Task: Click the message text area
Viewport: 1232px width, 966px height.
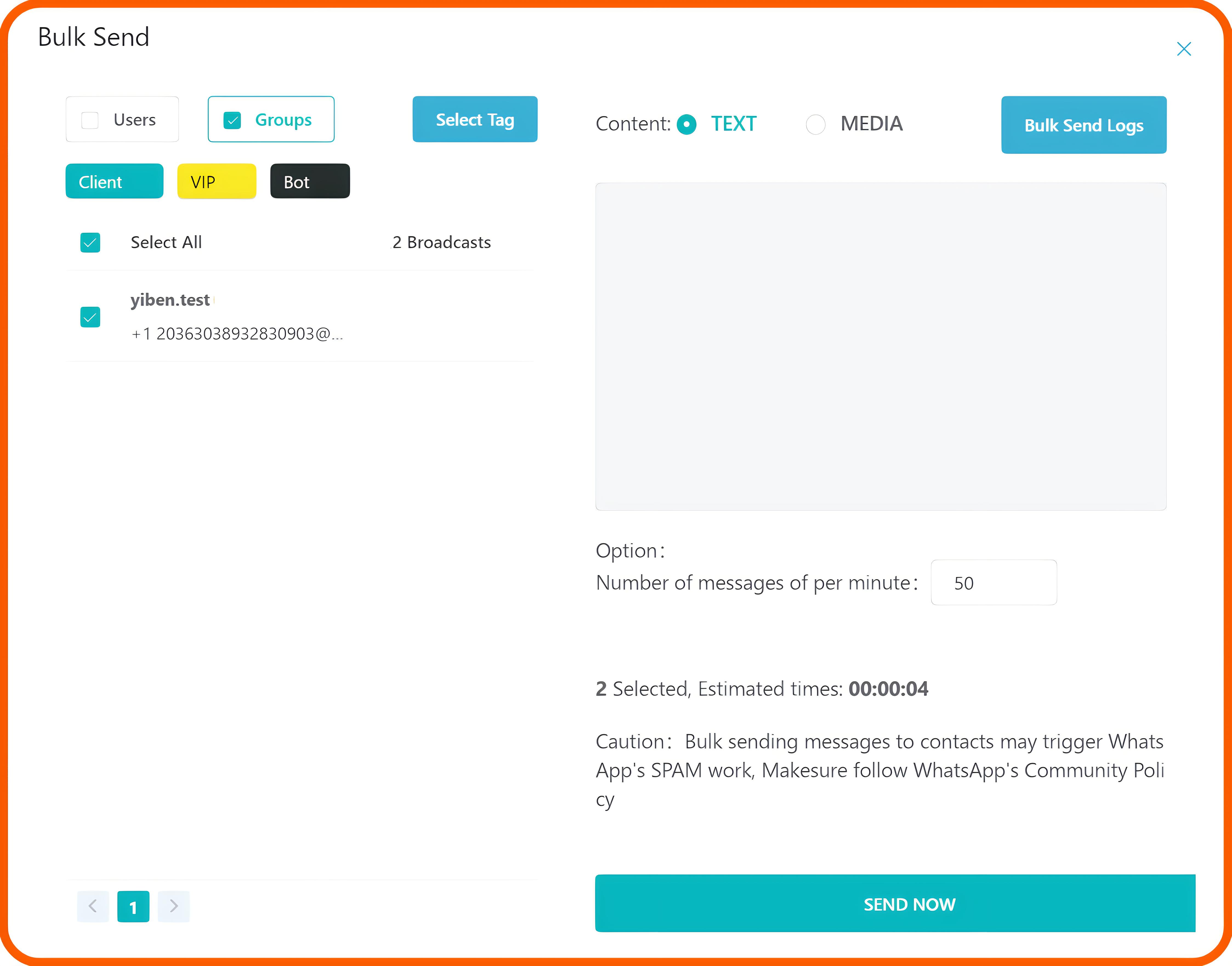Action: coord(881,346)
